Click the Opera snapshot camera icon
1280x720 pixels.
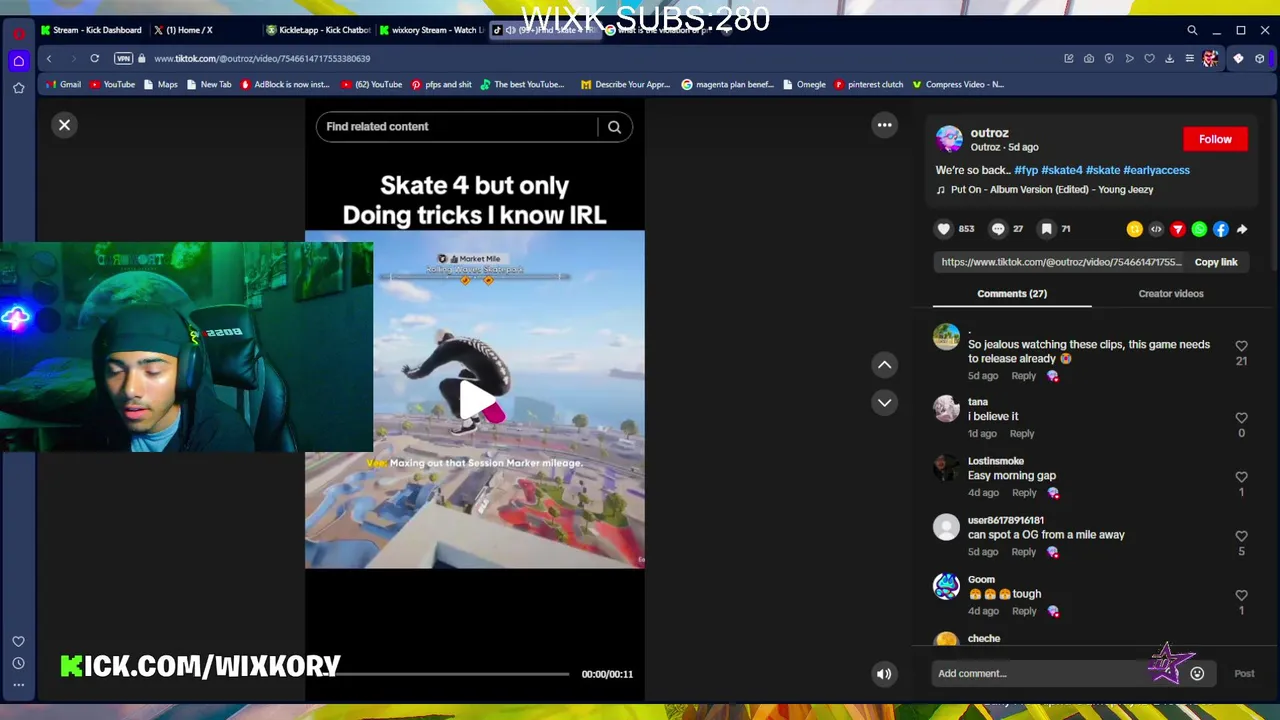[x=1089, y=59]
